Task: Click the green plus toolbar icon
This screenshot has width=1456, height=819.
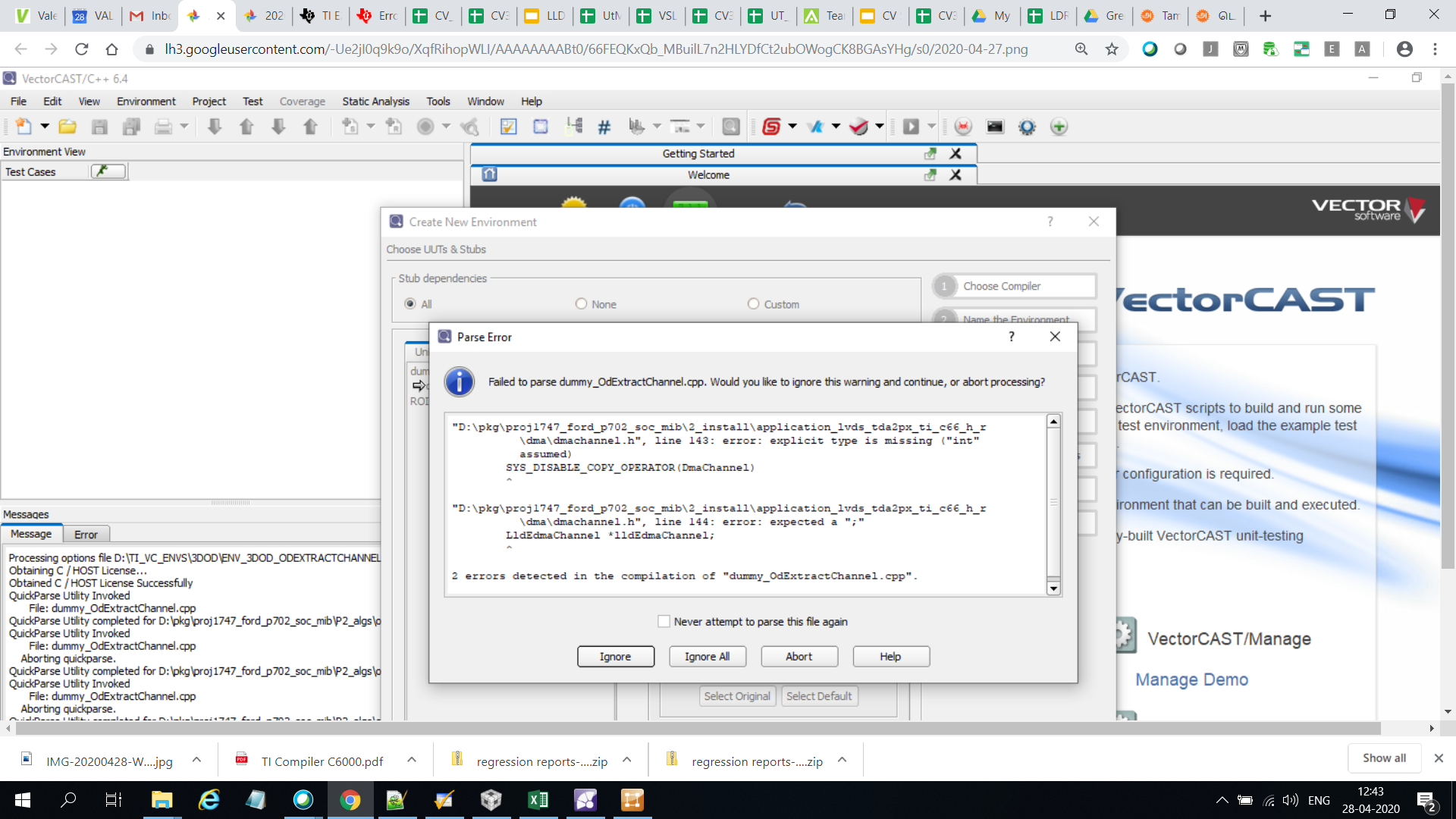Action: [1059, 127]
